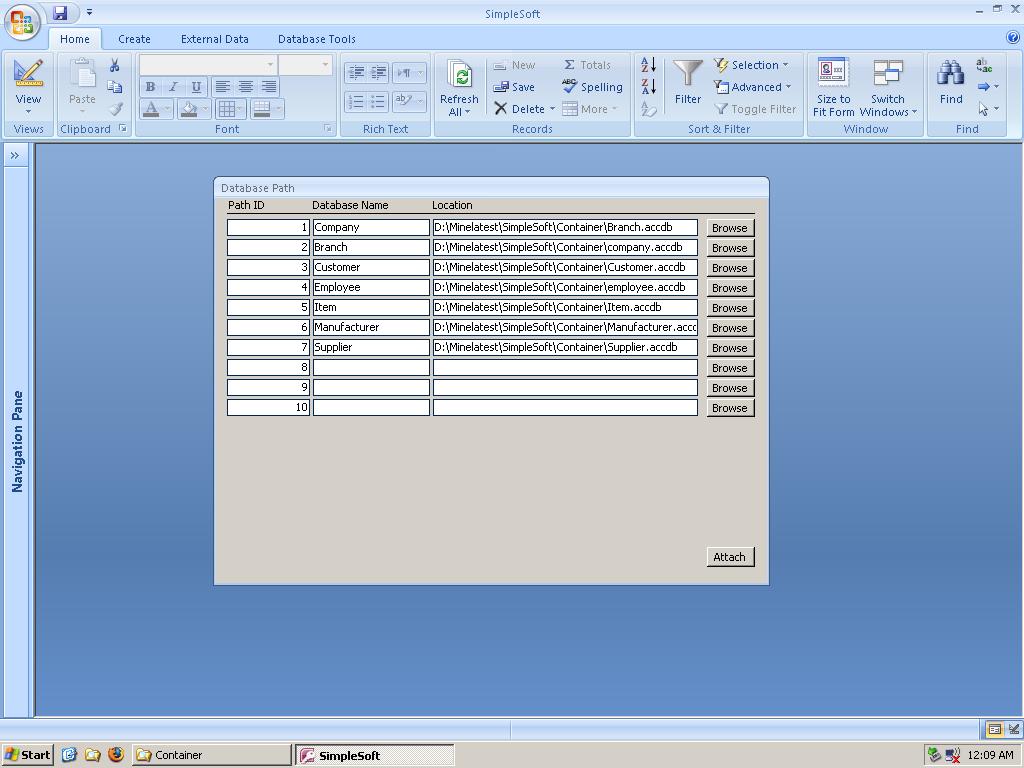Sort ascending A to Z
Image resolution: width=1024 pixels, height=768 pixels.
[x=648, y=65]
